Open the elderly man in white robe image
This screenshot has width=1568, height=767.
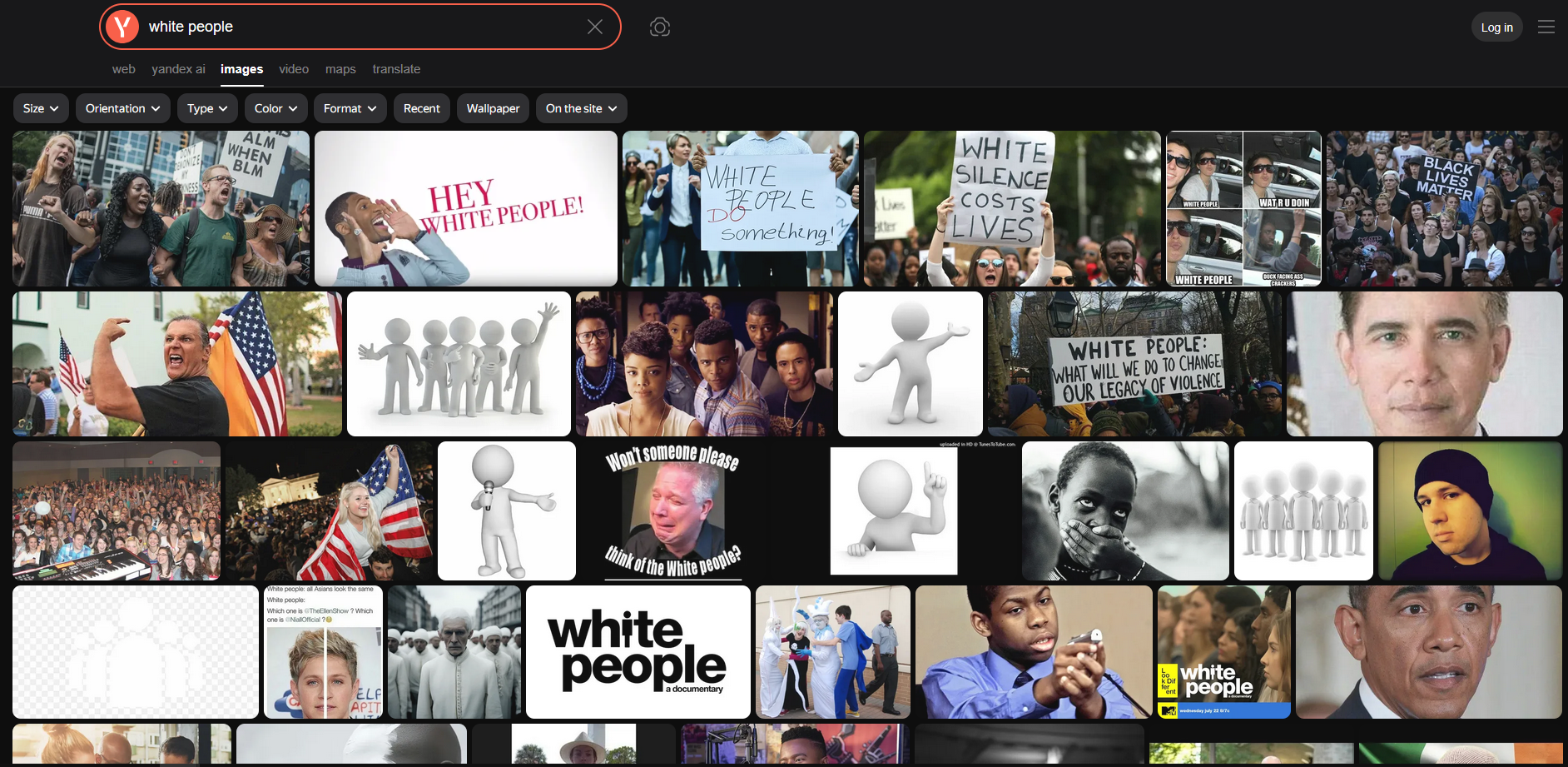tap(454, 652)
